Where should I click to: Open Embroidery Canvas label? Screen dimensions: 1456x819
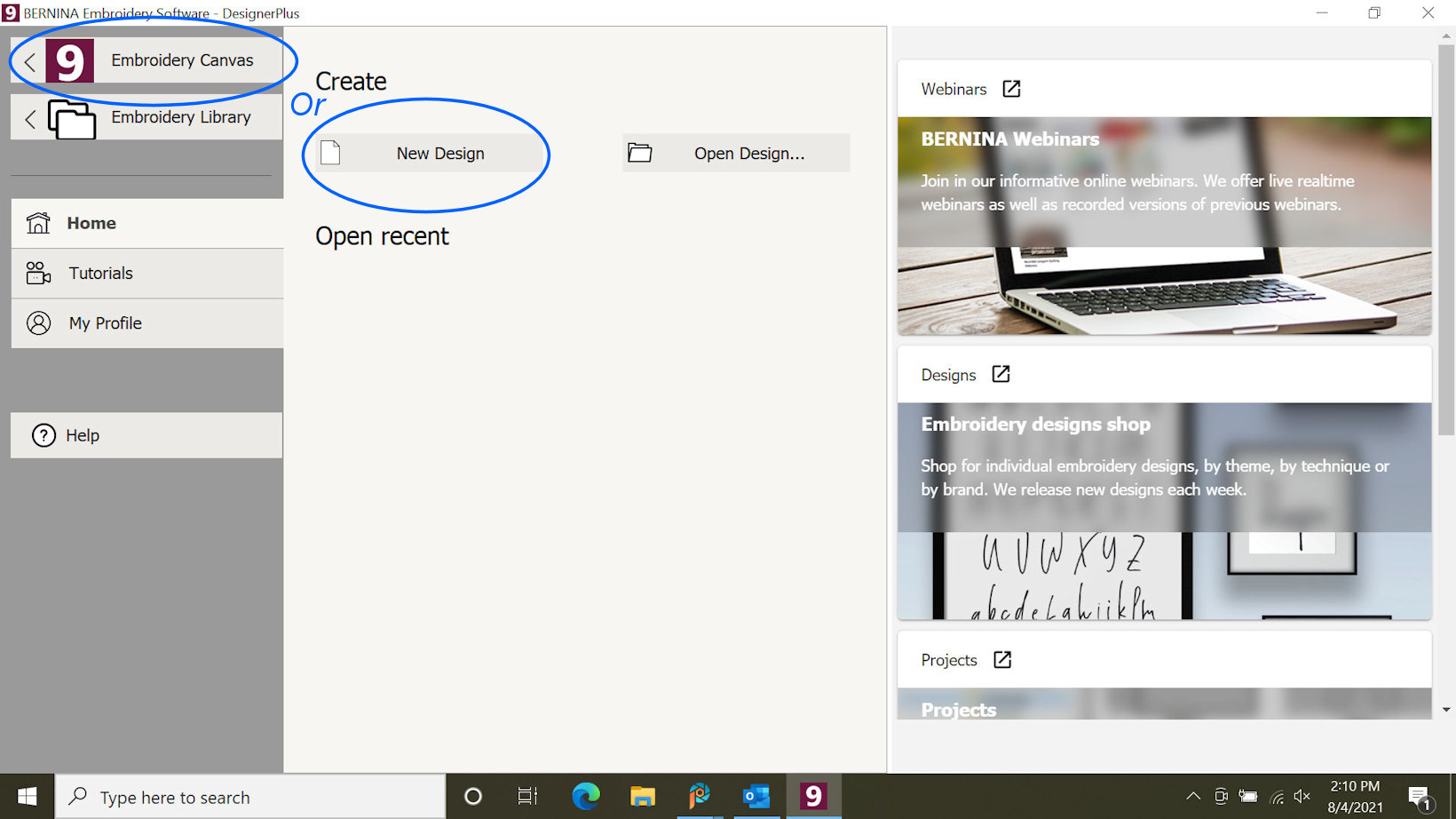(182, 60)
